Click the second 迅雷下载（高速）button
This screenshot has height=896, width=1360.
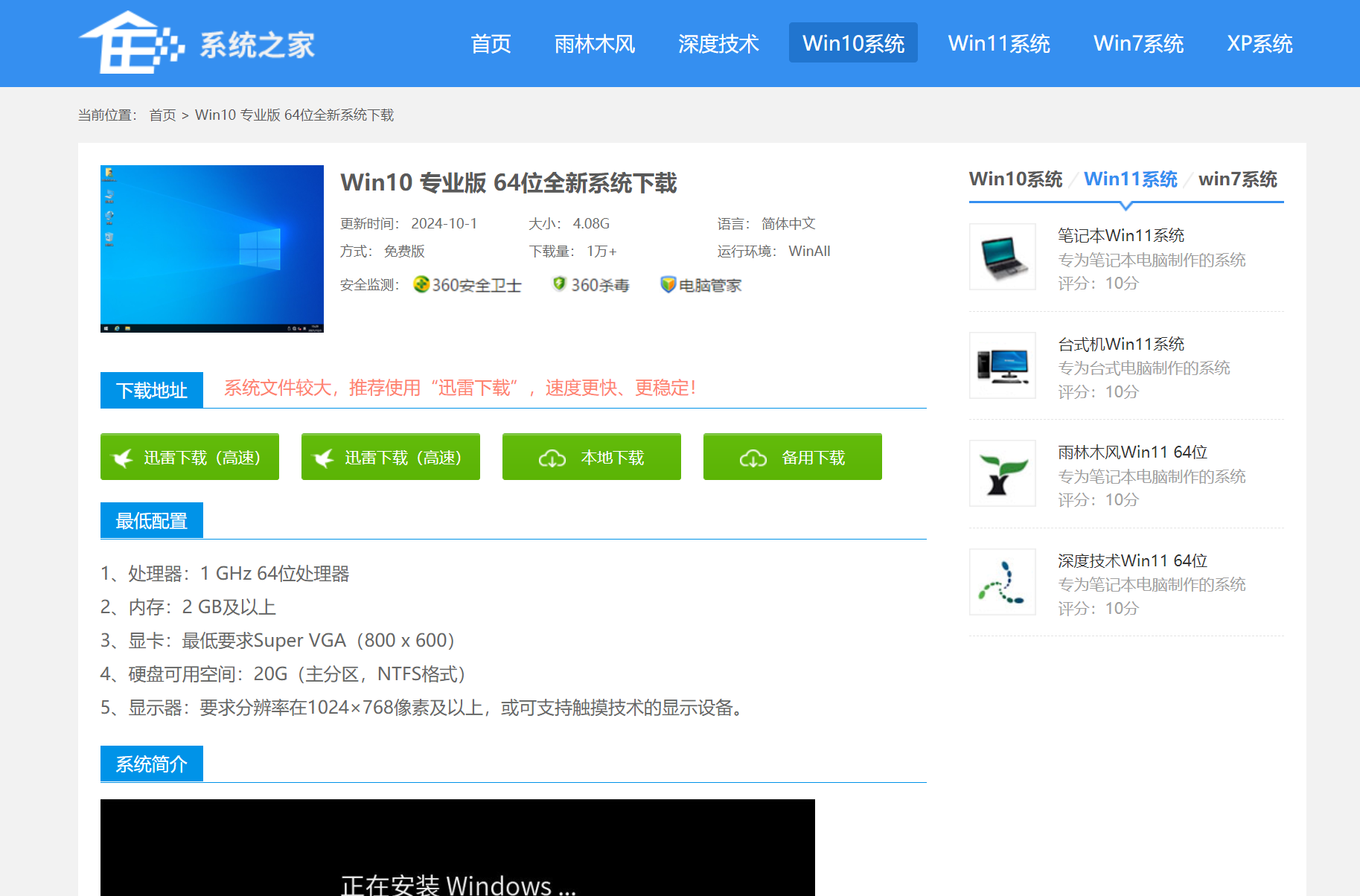click(391, 457)
